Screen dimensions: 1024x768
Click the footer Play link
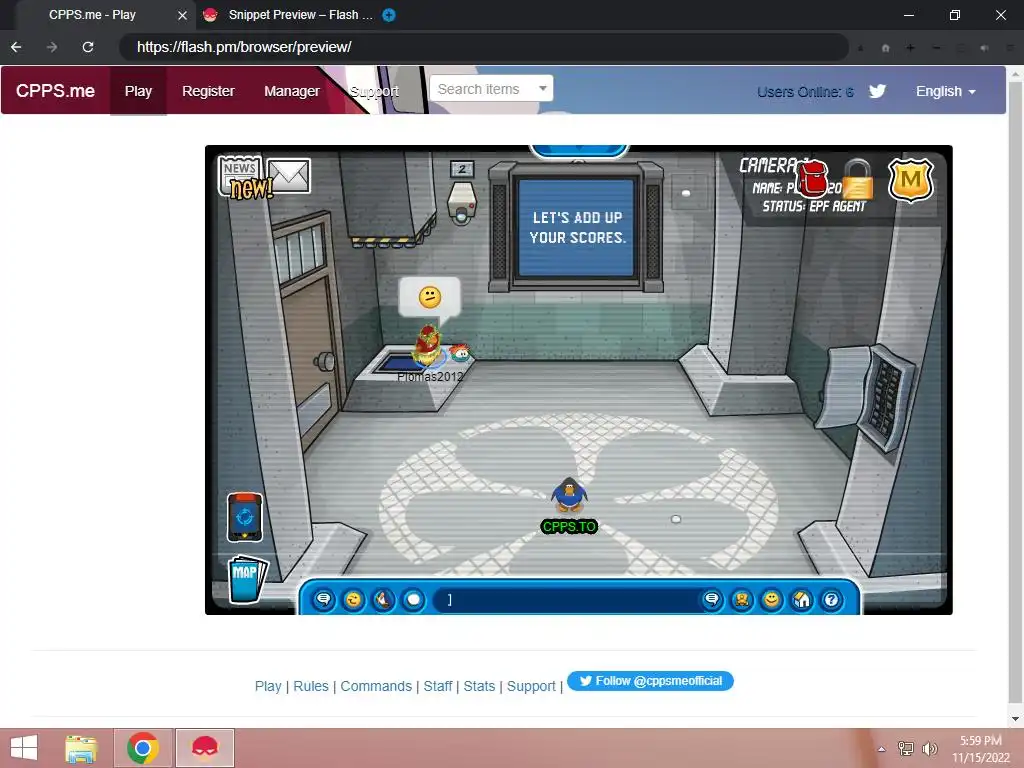pos(268,686)
